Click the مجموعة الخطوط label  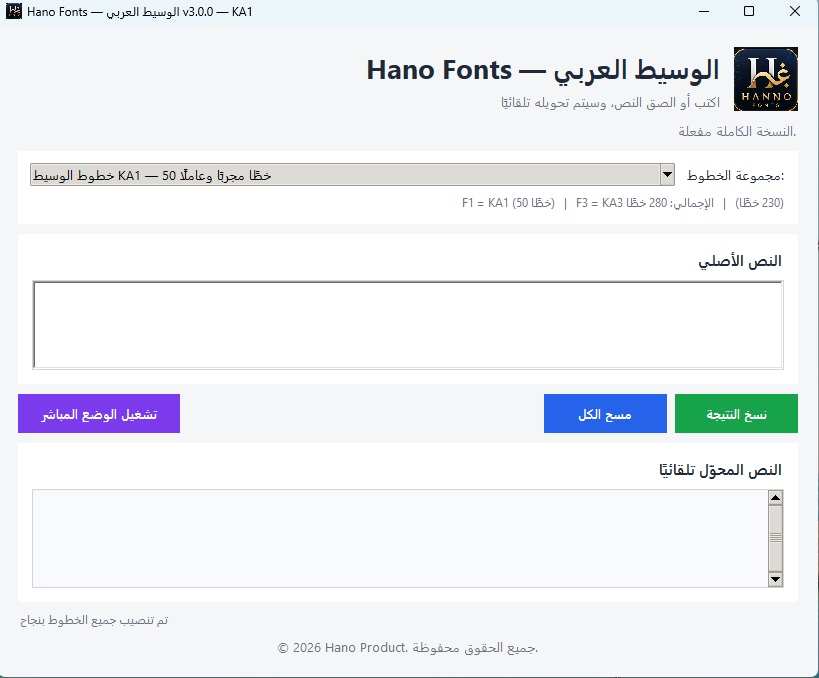735,175
